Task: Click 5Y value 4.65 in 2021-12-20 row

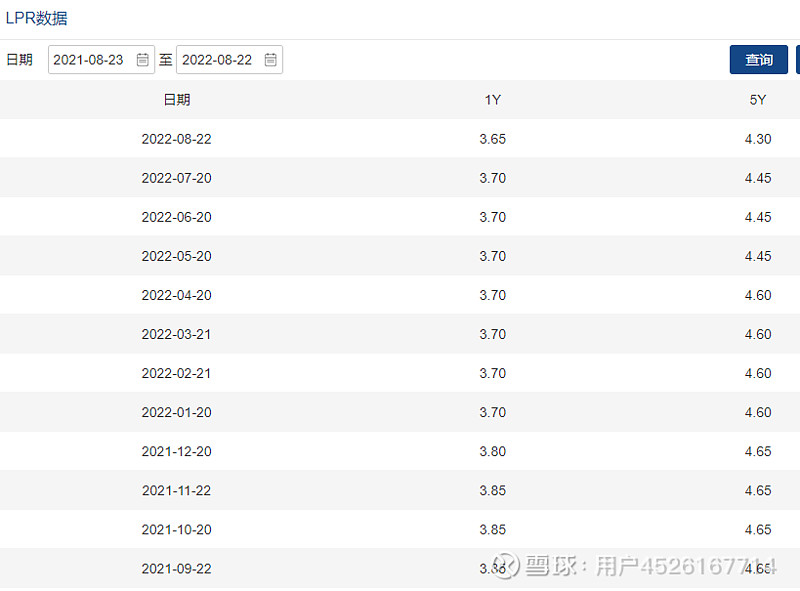Action: [x=758, y=451]
